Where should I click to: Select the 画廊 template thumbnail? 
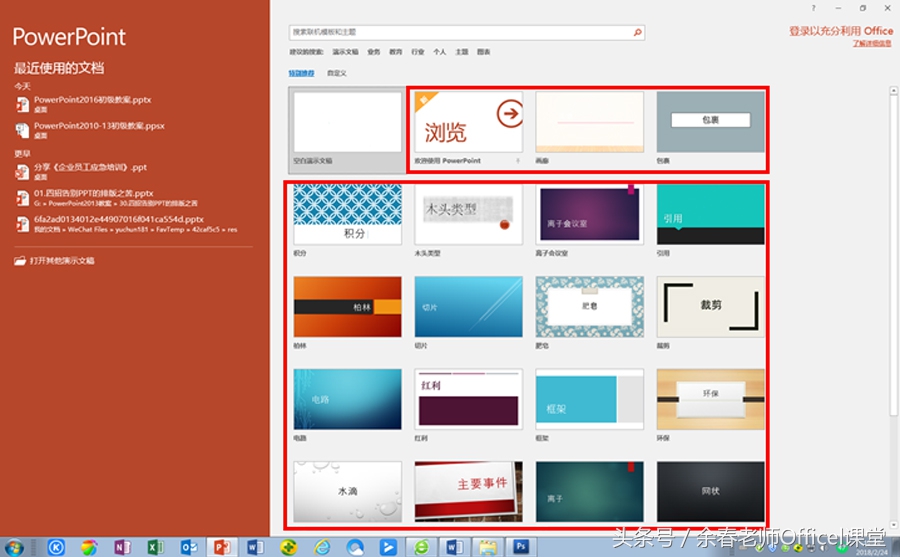pos(589,122)
